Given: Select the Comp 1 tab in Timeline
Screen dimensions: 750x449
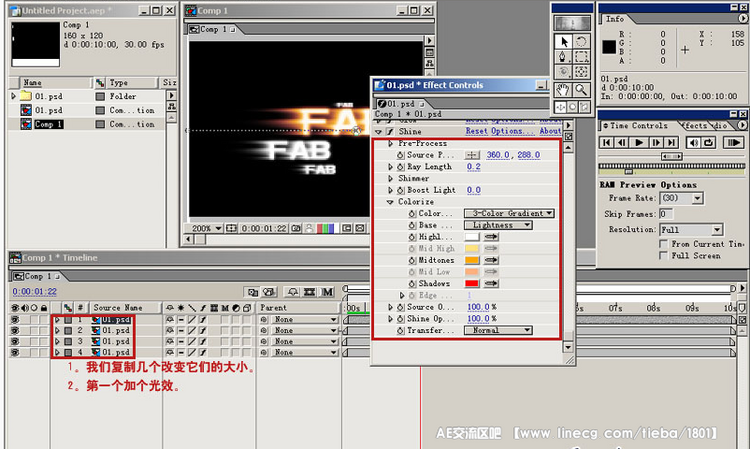Looking at the screenshot, I should point(37,276).
